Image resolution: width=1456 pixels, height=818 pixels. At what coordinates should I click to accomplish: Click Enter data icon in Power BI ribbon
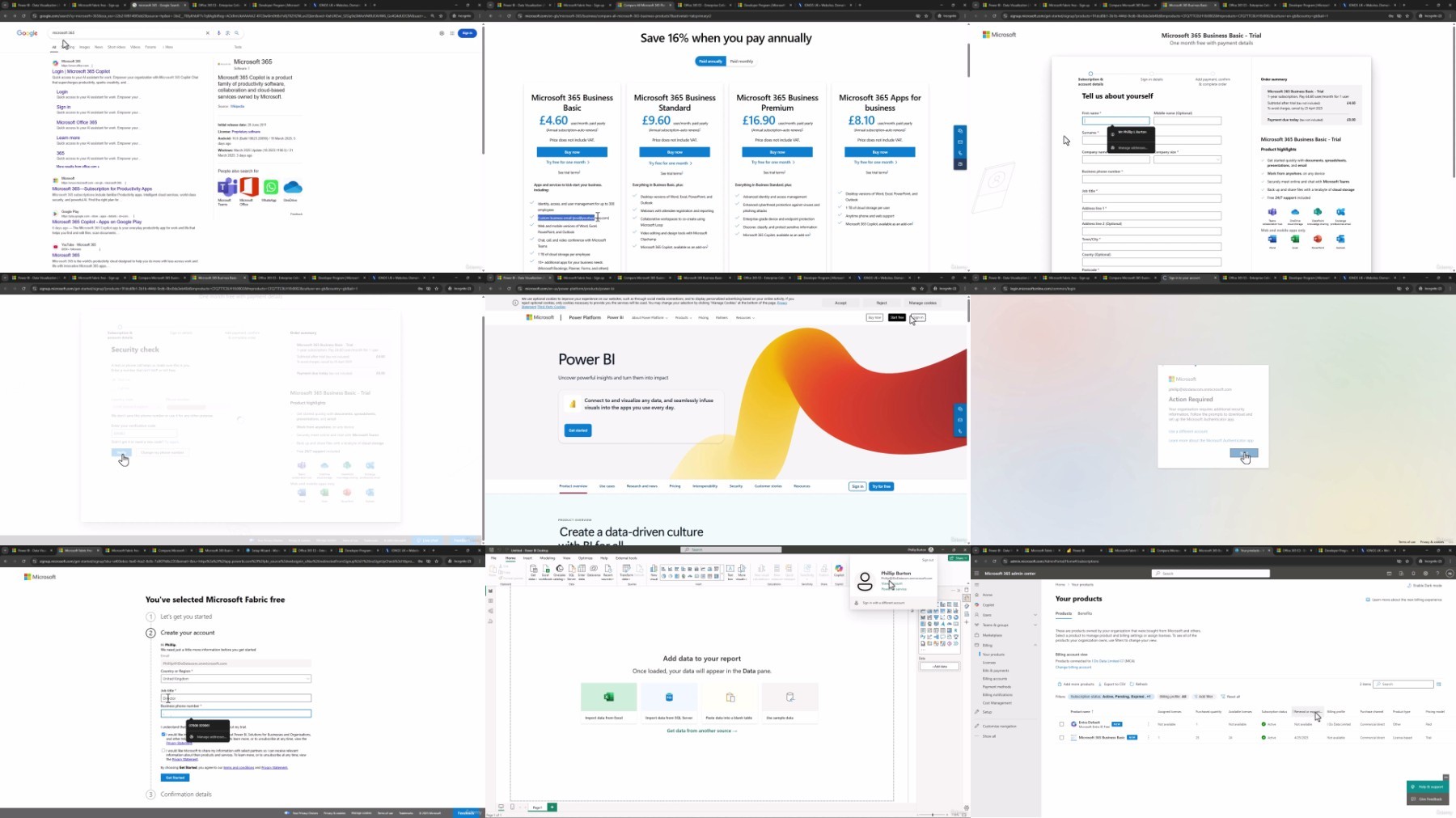click(582, 570)
